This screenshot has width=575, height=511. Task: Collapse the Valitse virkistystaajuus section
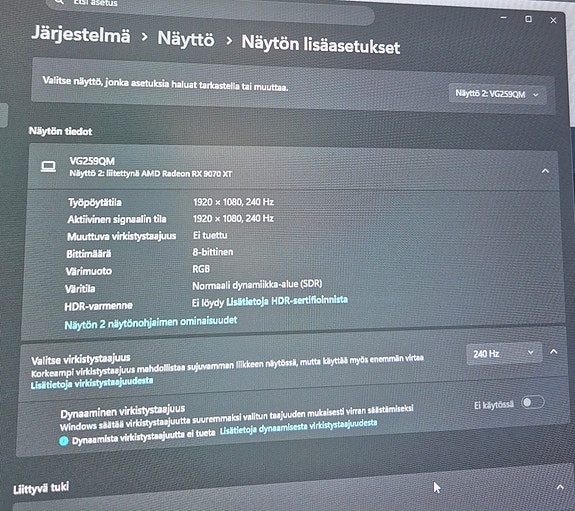tap(553, 351)
